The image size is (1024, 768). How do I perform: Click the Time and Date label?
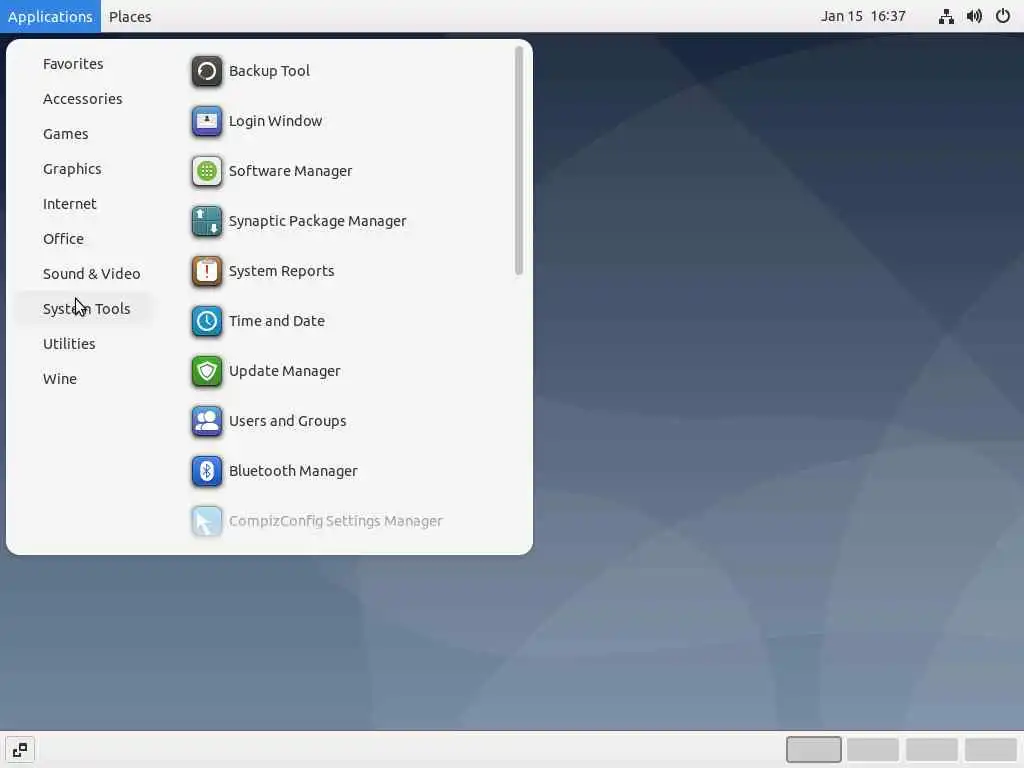[x=276, y=321]
